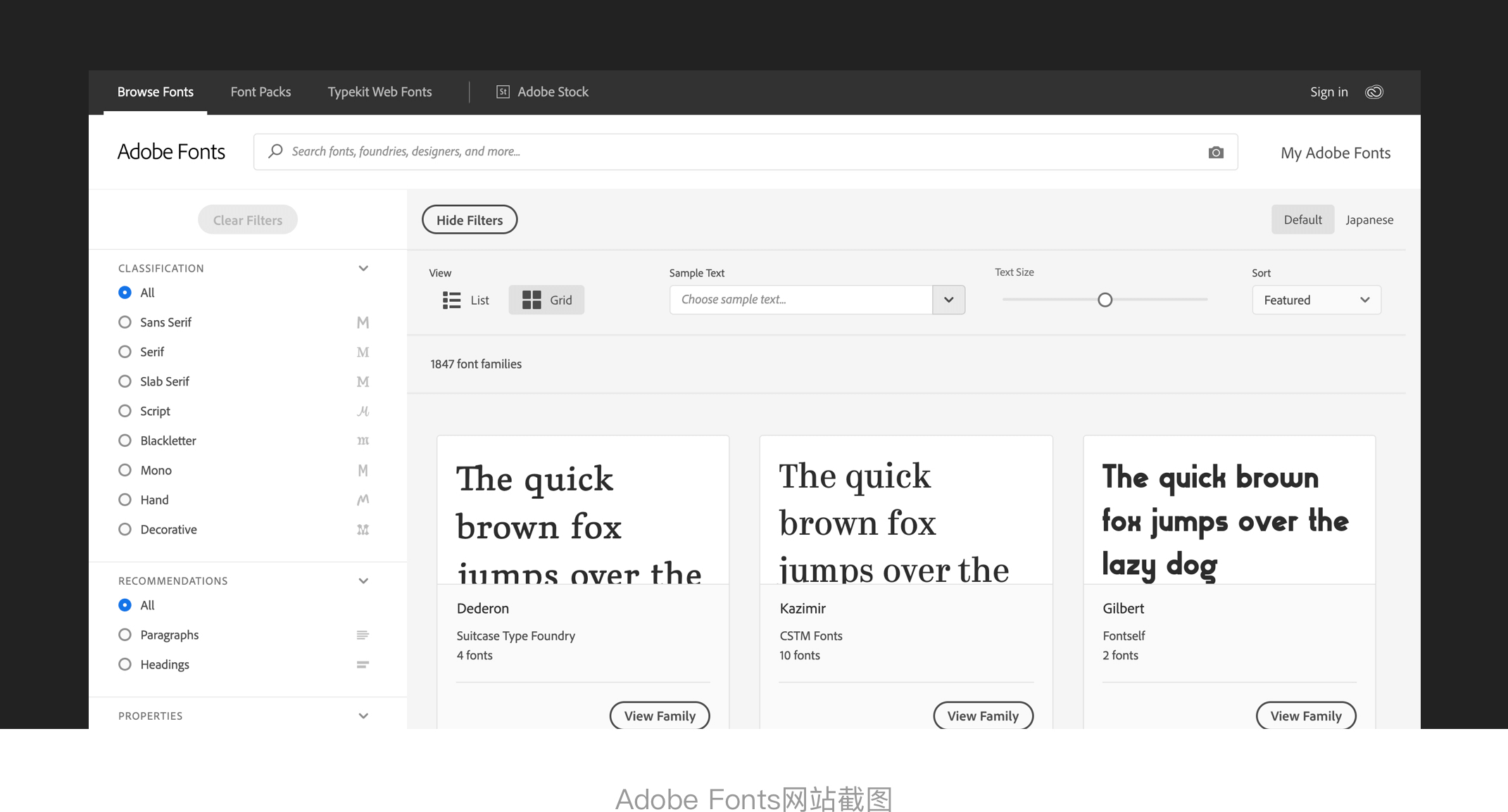Click the Choose sample text field
The image size is (1508, 812).
[x=801, y=300]
